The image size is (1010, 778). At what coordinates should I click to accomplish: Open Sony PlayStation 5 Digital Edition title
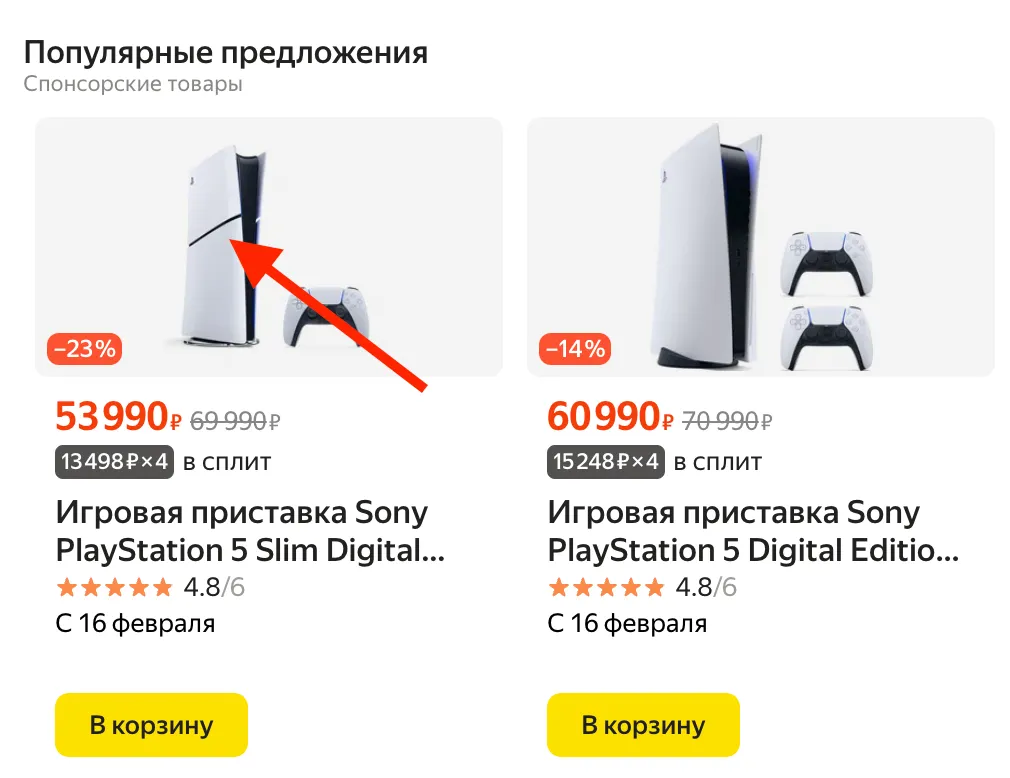coord(753,531)
